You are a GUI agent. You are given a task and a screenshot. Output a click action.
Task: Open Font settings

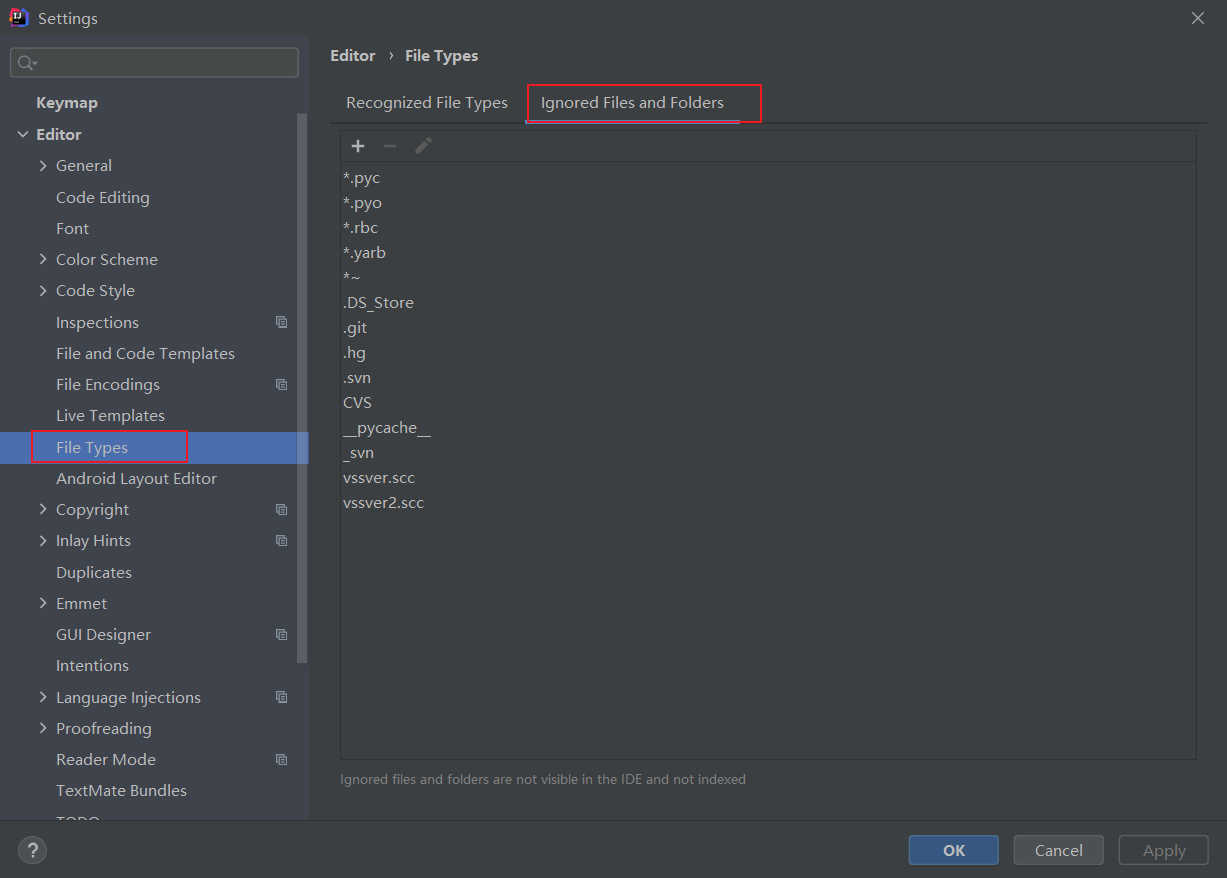pos(72,228)
